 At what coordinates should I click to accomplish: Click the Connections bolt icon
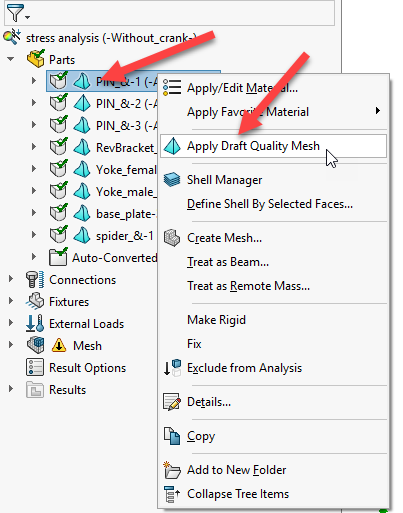click(35, 279)
